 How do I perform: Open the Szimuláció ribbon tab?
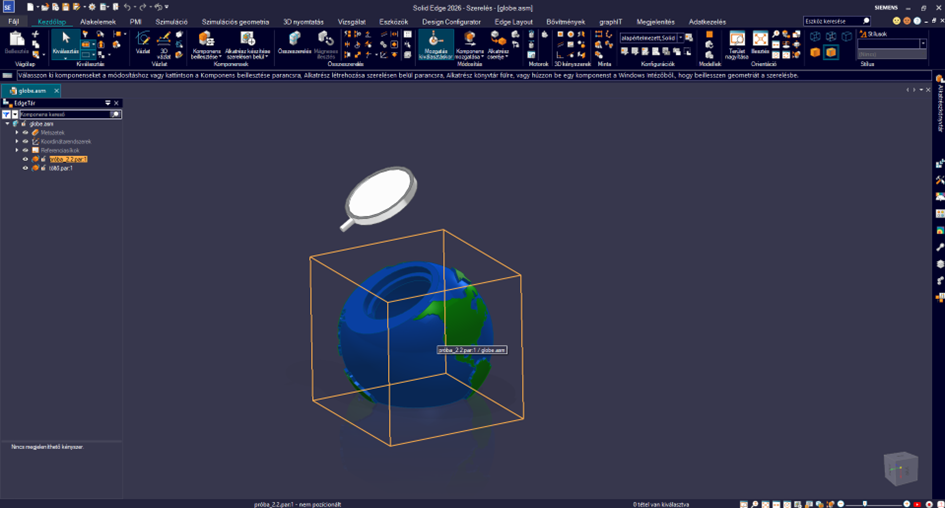coord(171,21)
